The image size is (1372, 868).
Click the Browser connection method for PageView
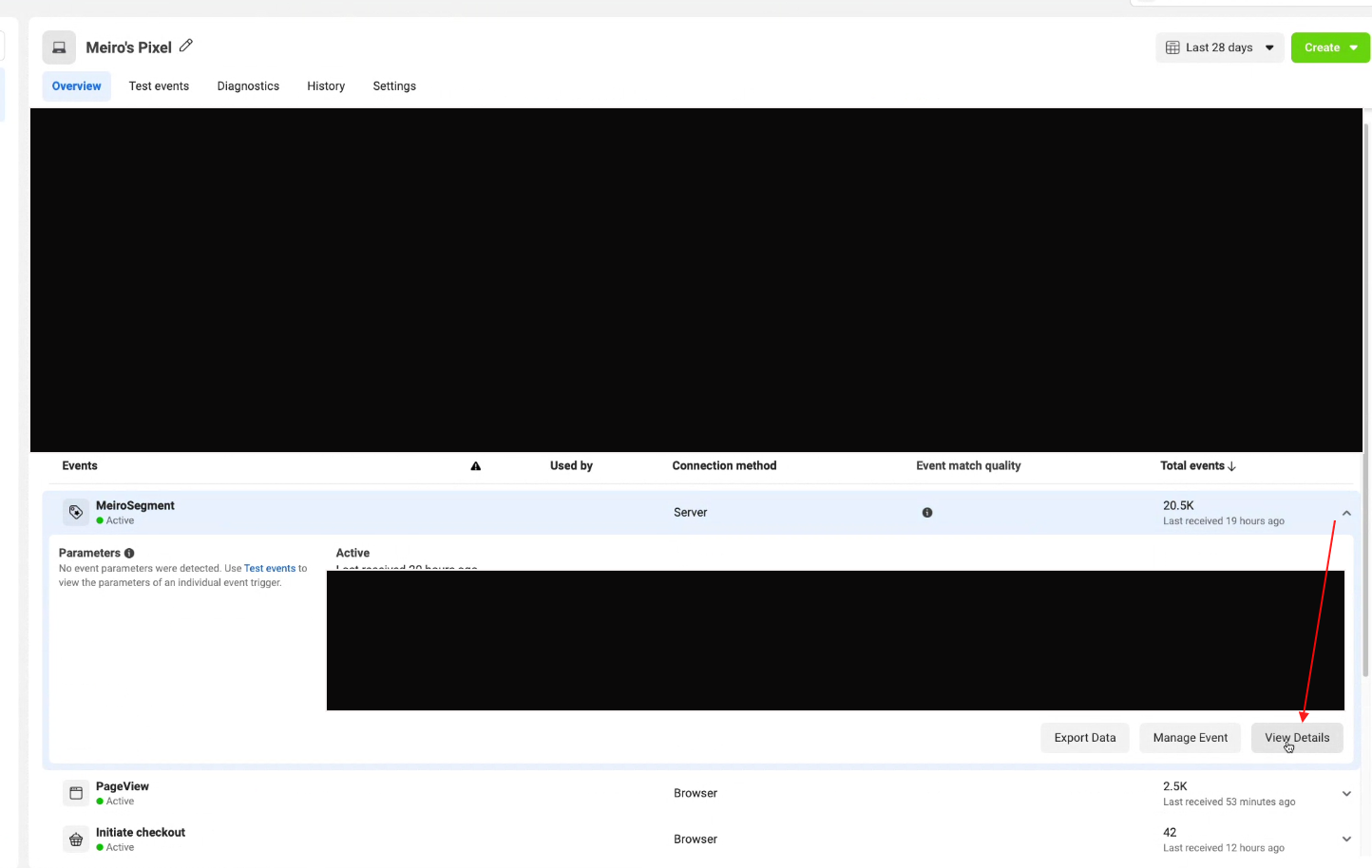point(696,794)
